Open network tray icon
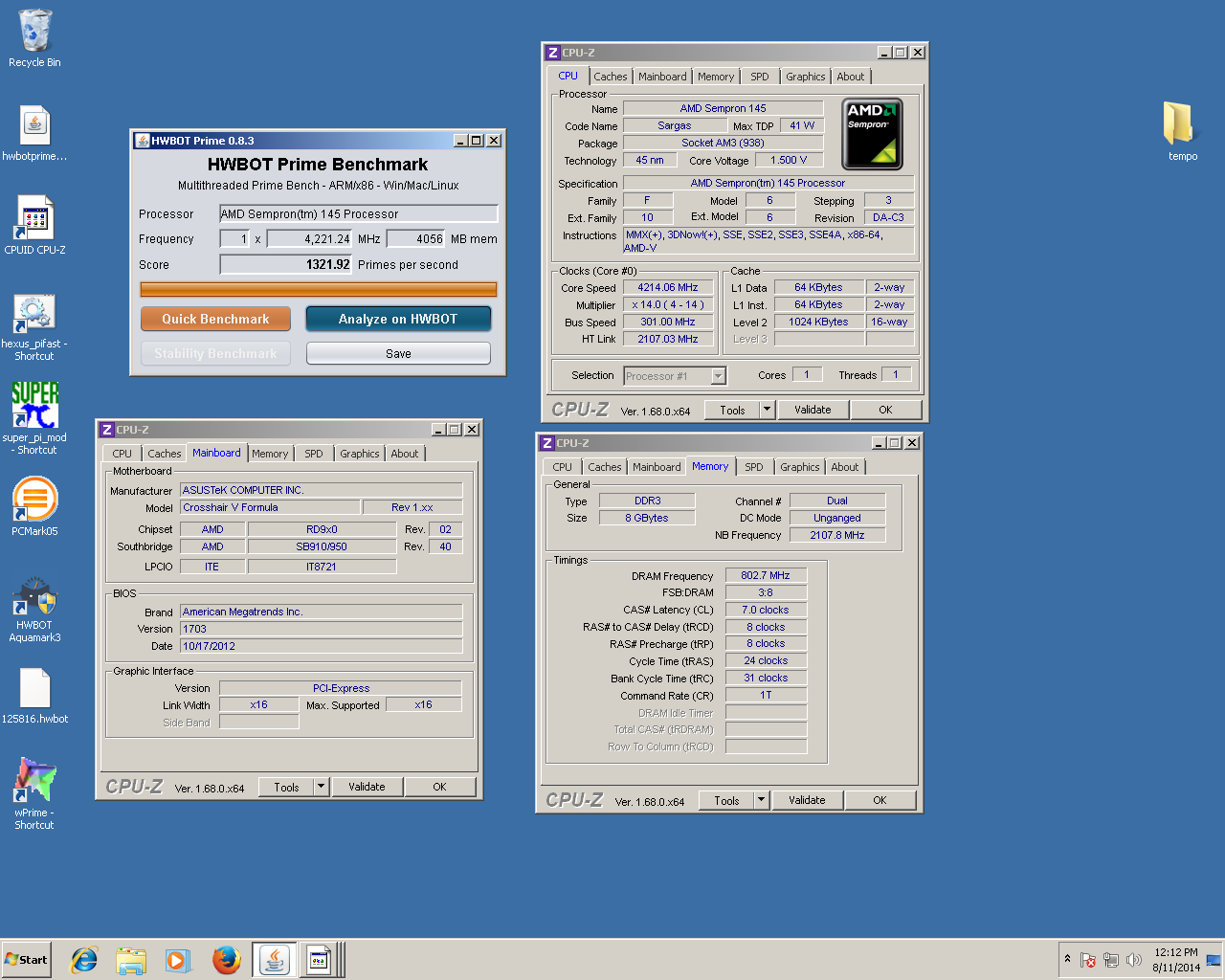Viewport: 1225px width, 980px height. [x=1111, y=960]
